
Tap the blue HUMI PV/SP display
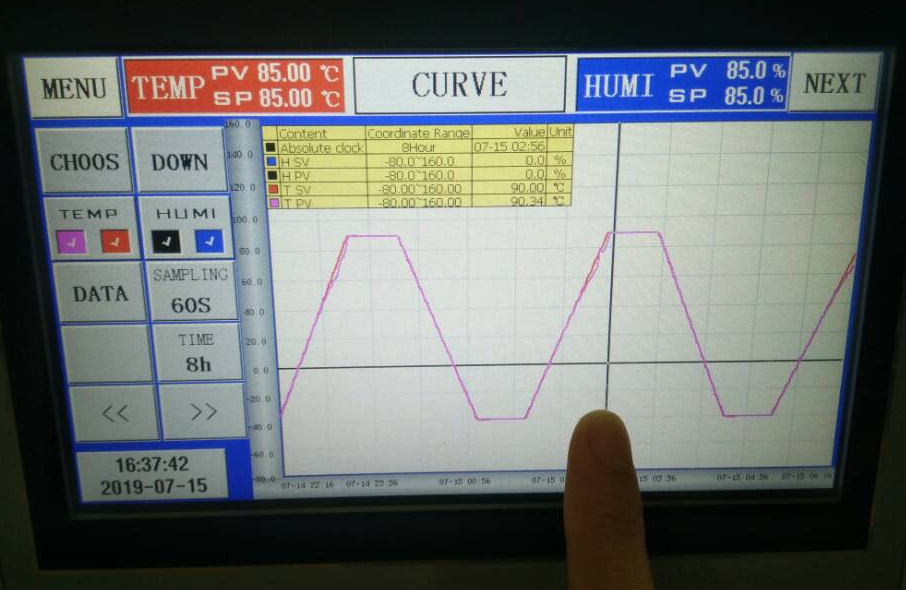[x=682, y=84]
